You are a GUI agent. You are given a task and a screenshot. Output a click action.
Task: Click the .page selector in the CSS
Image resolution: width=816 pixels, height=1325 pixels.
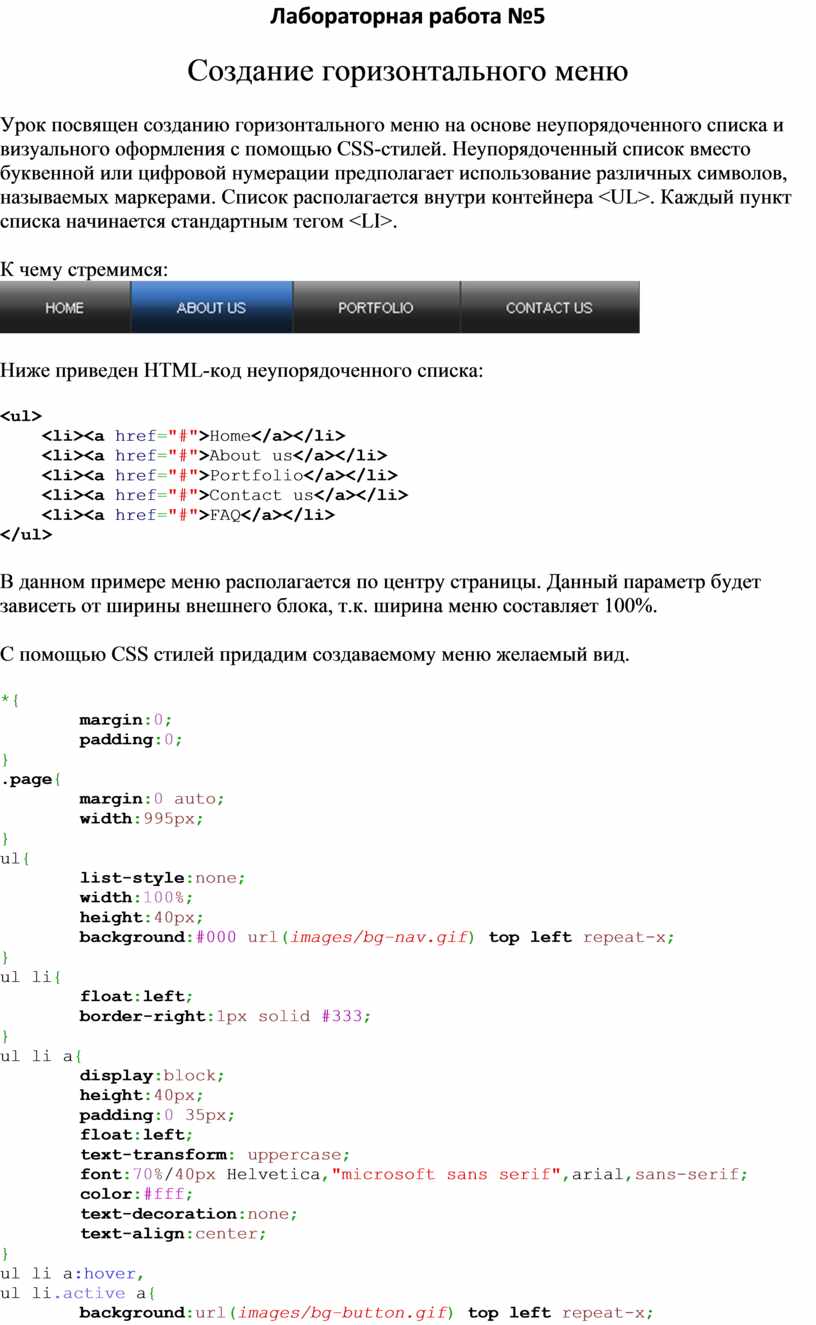pyautogui.click(x=30, y=779)
